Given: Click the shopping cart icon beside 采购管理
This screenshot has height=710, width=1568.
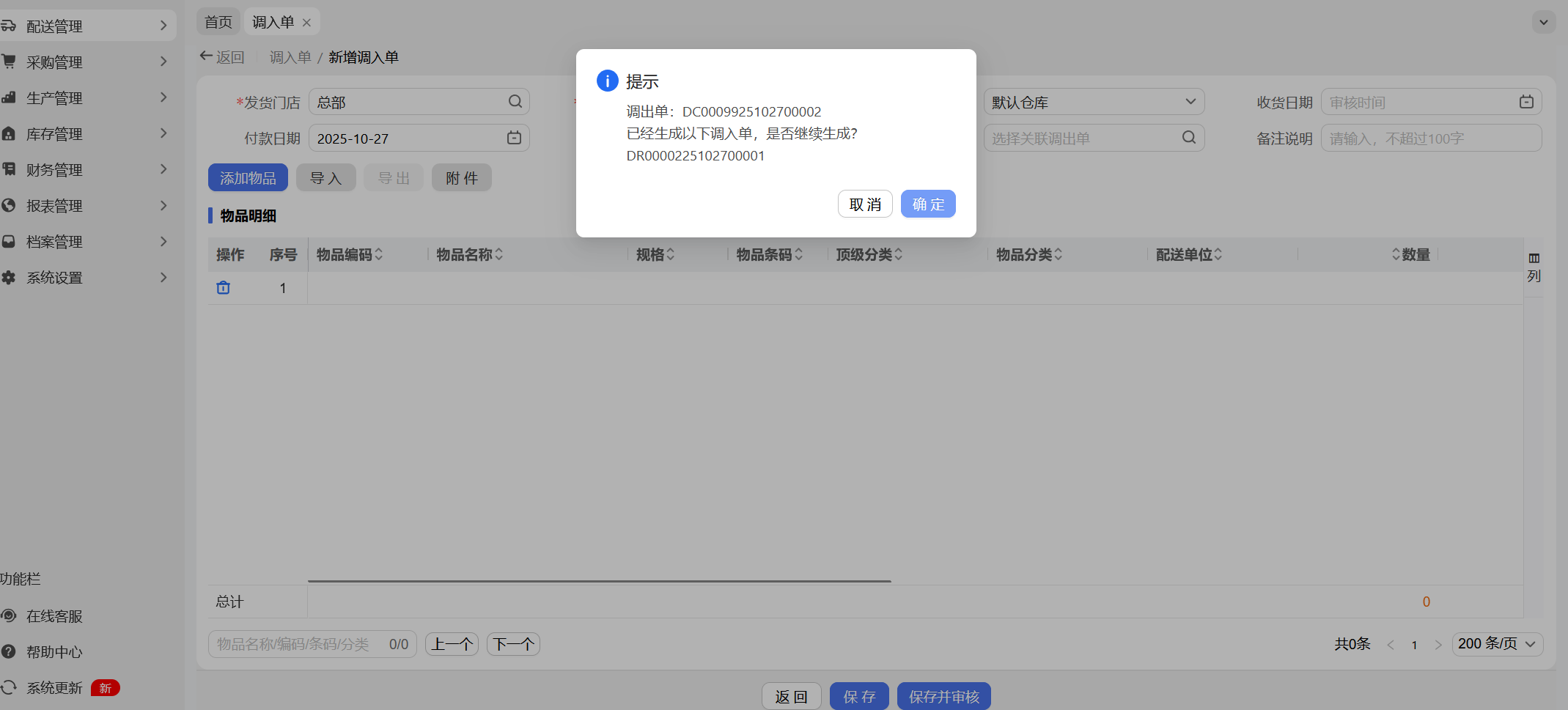Looking at the screenshot, I should [x=9, y=62].
